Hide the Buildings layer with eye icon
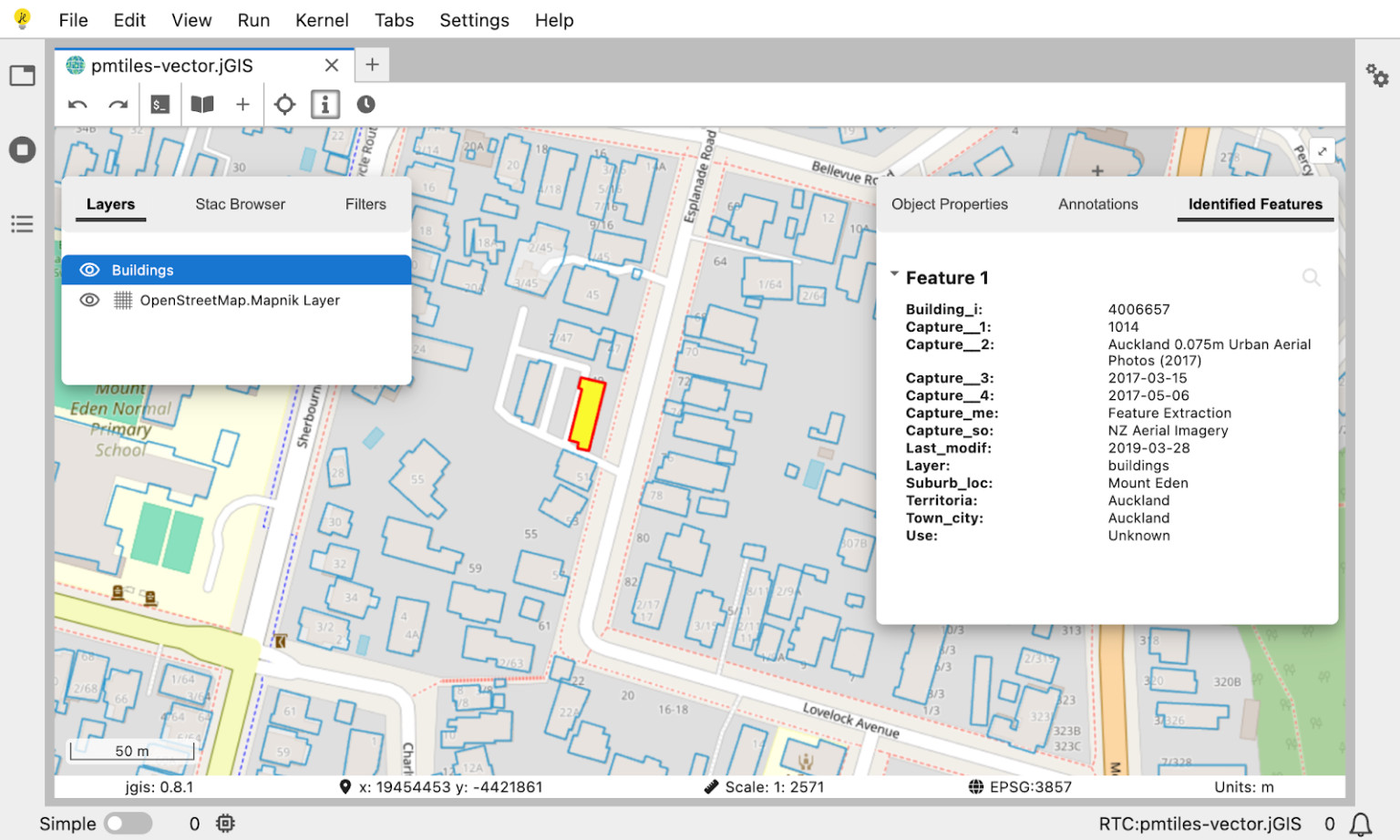Viewport: 1400px width, 840px height. tap(89, 270)
